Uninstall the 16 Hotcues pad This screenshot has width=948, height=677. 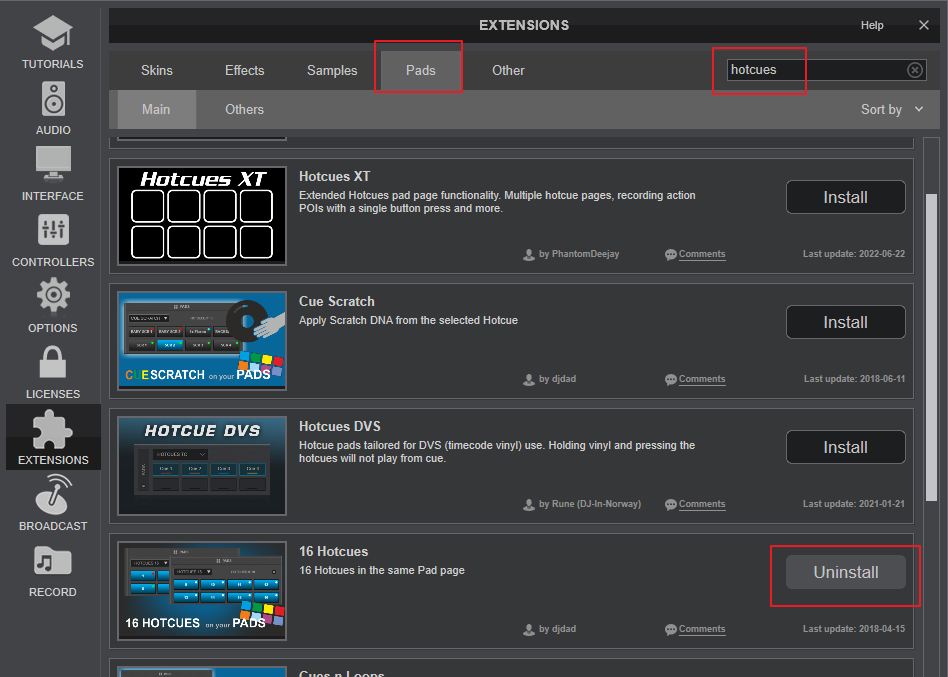(x=845, y=572)
